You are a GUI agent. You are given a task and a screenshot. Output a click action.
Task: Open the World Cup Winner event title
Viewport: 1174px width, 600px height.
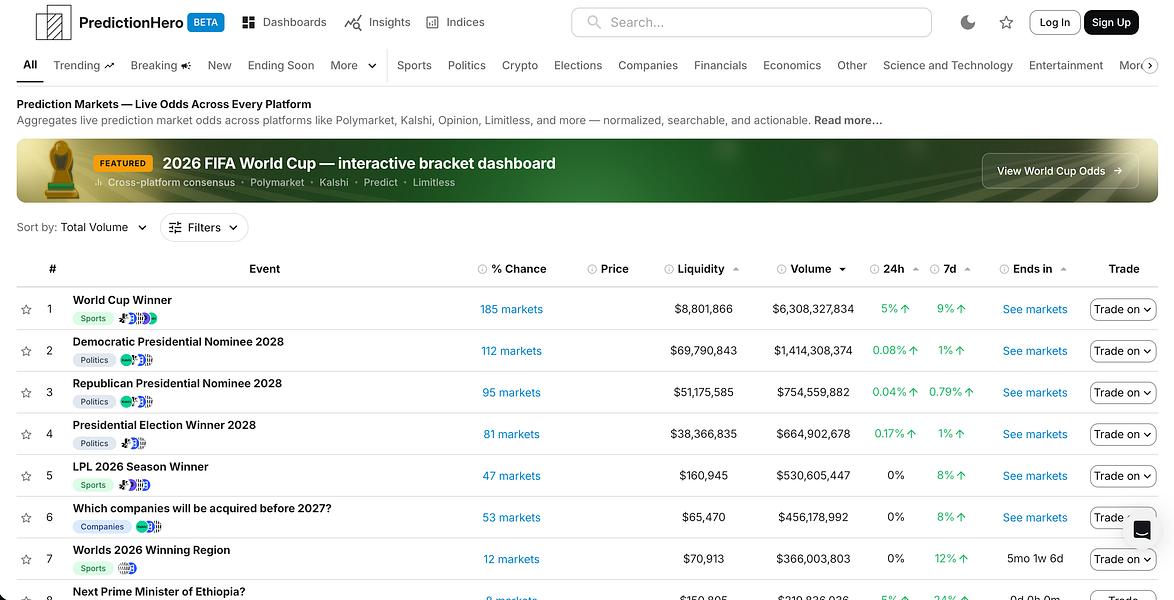click(x=122, y=300)
